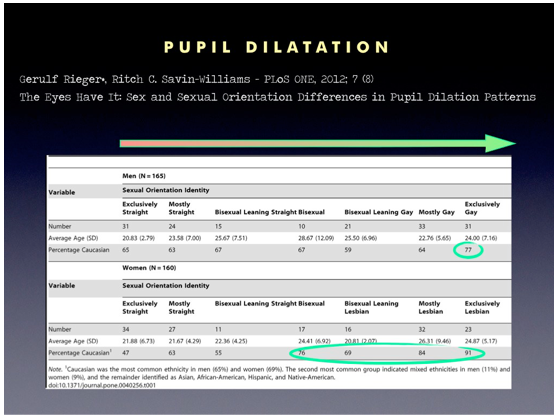This screenshot has height=420, width=560.
Task: Click the Mostly Lesbian column header
Action: (x=431, y=308)
